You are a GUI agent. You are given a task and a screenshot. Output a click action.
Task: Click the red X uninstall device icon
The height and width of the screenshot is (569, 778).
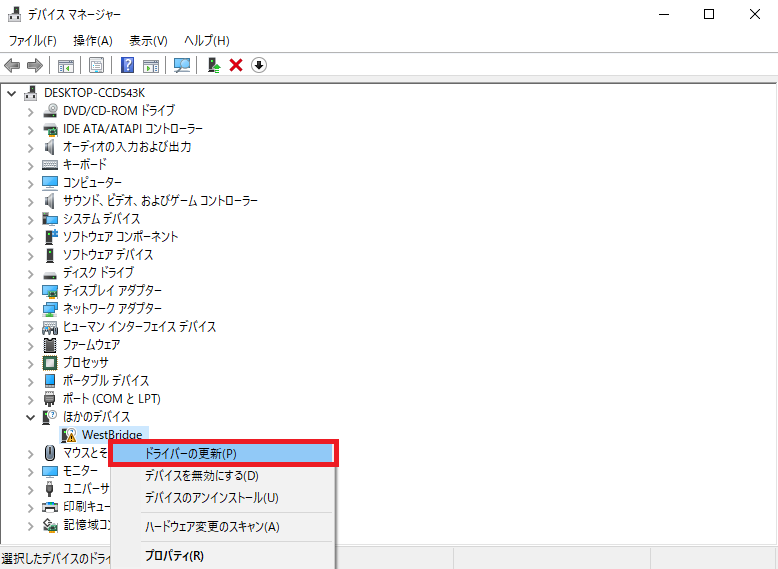coord(236,65)
